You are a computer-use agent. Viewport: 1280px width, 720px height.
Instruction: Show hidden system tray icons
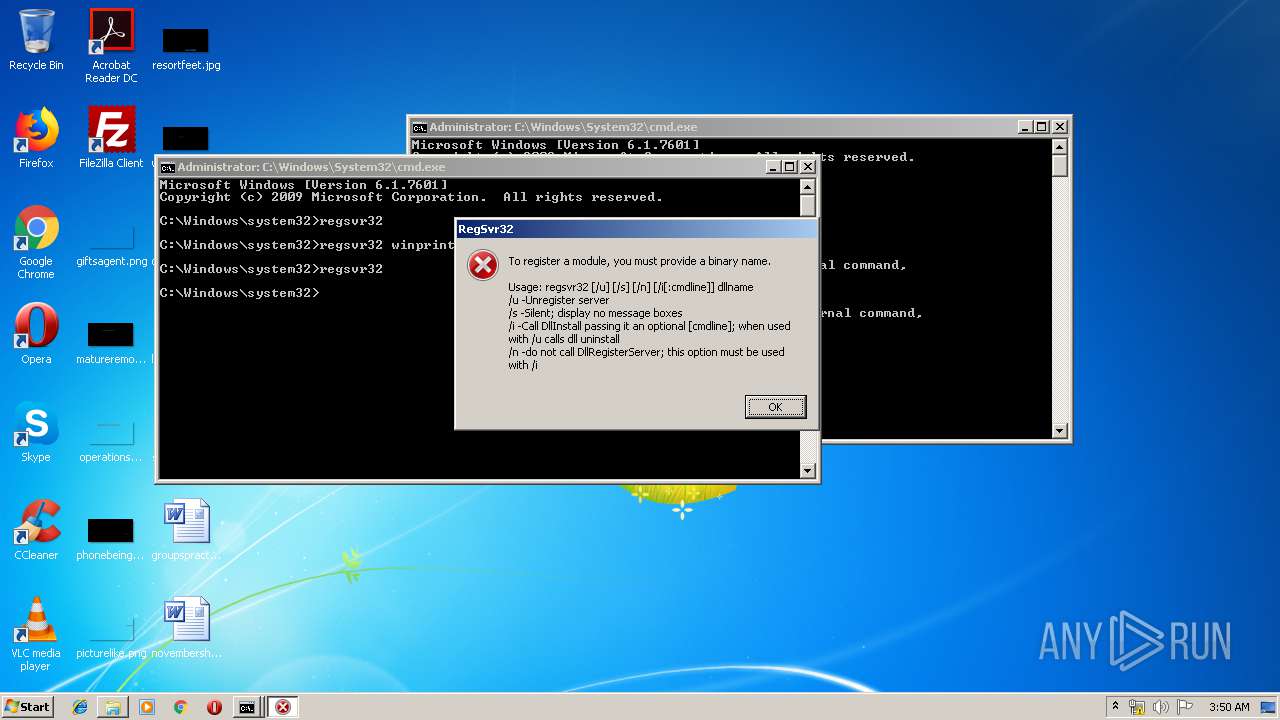[x=1115, y=707]
